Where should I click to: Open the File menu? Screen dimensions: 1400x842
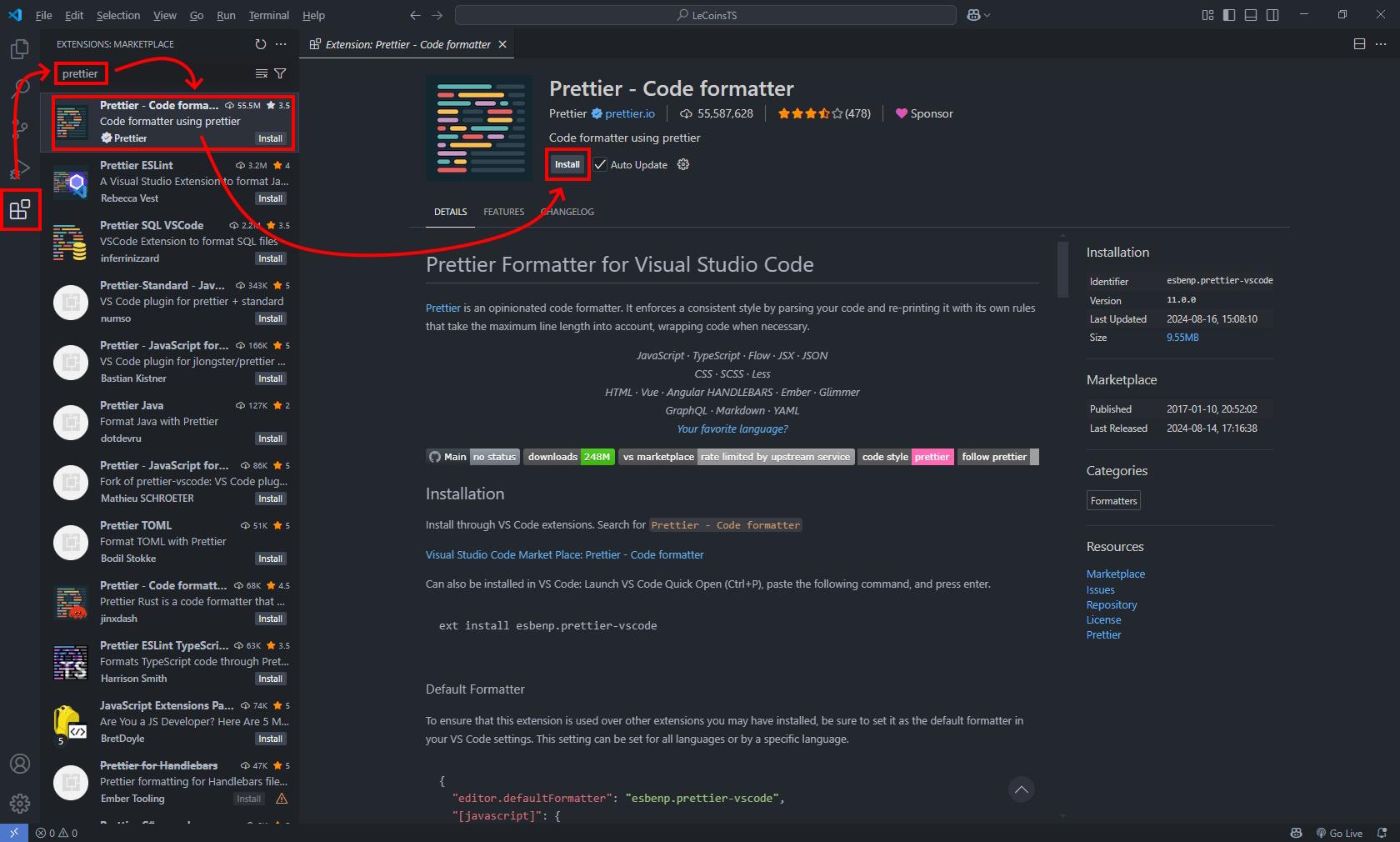point(44,15)
